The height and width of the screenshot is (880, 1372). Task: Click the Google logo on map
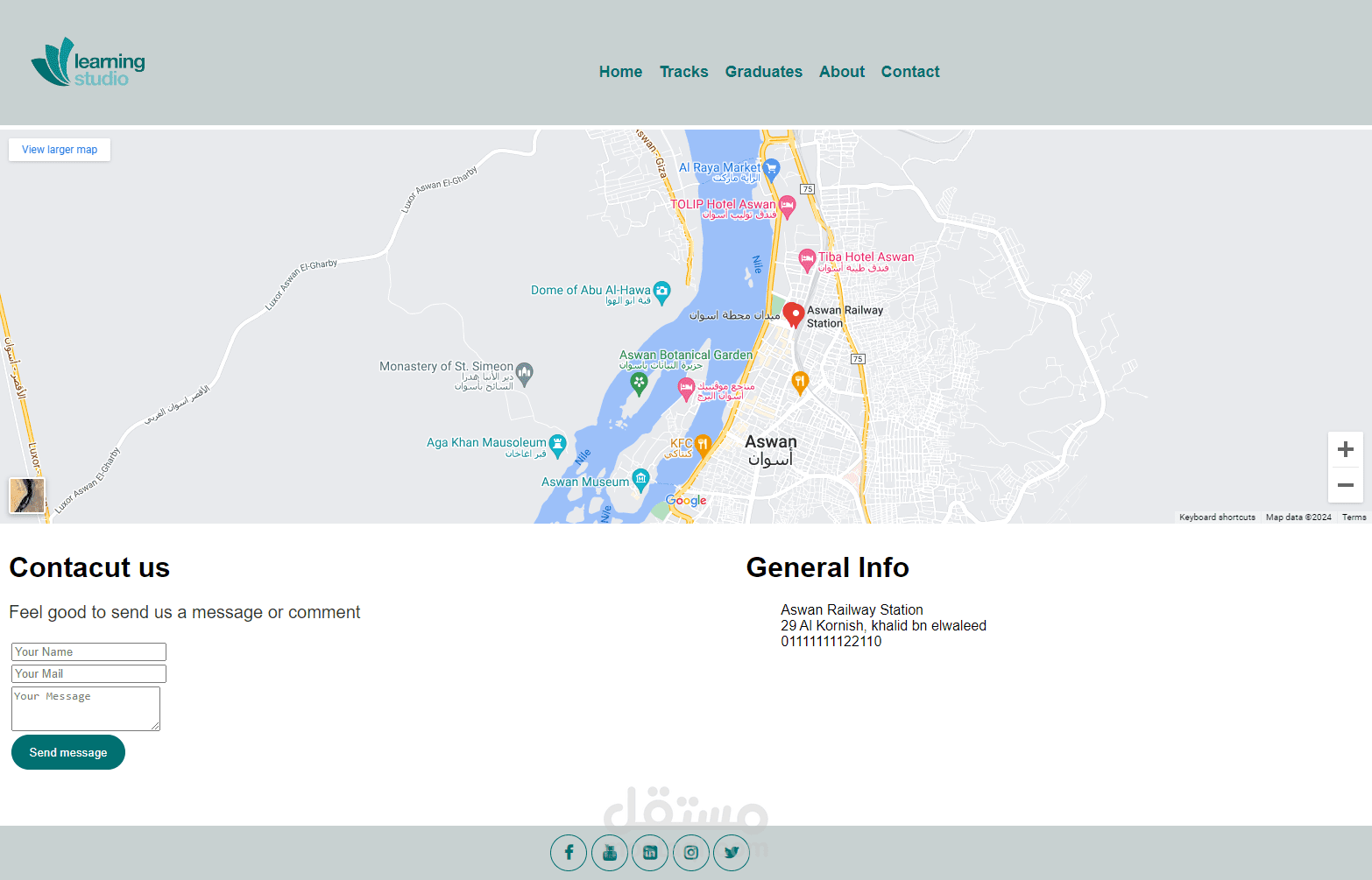(686, 501)
